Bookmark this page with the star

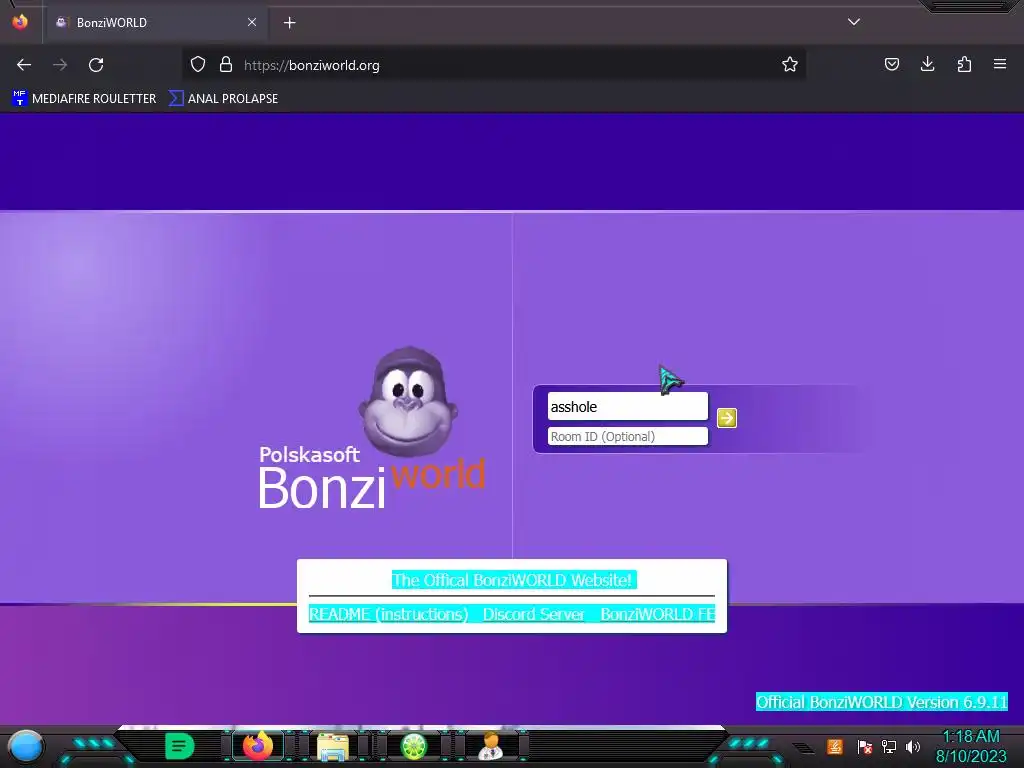click(x=790, y=64)
